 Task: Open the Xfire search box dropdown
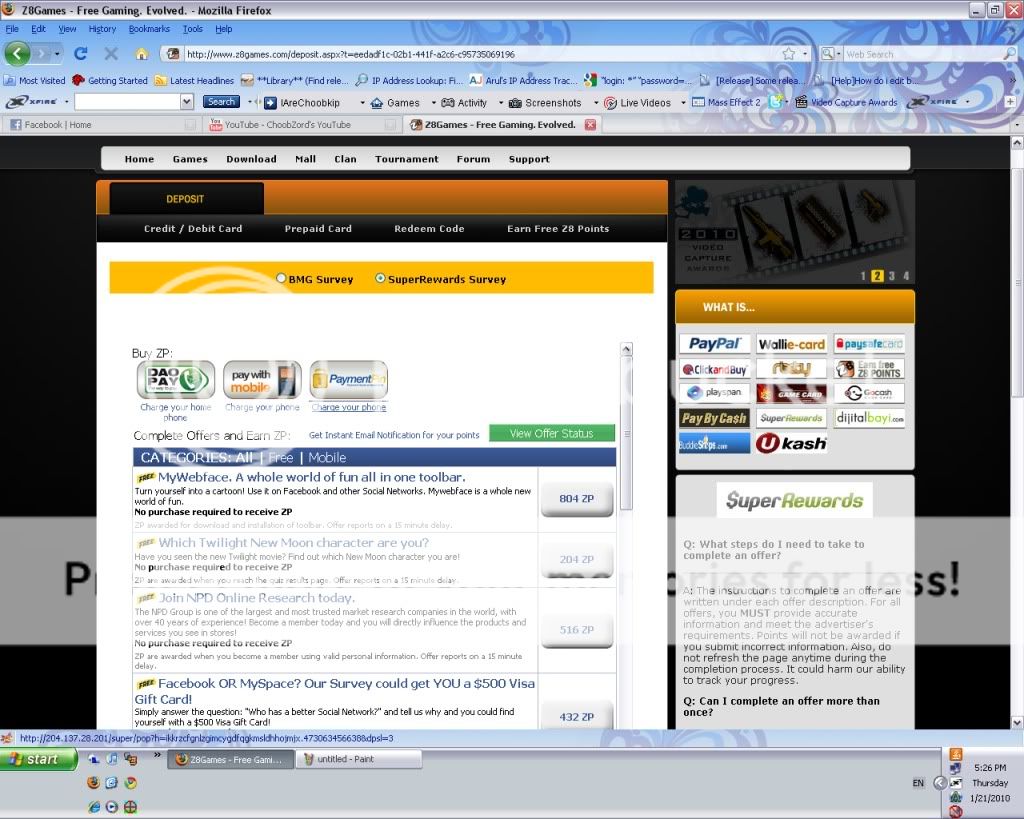[x=186, y=102]
